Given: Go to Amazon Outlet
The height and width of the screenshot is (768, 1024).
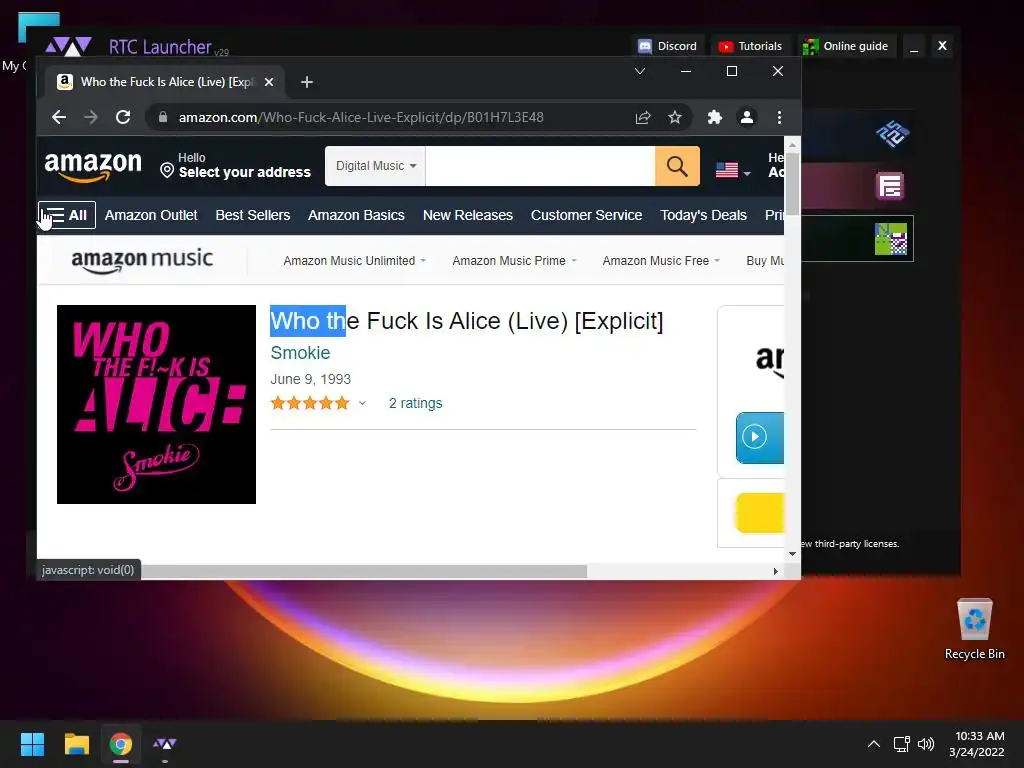Looking at the screenshot, I should (151, 215).
